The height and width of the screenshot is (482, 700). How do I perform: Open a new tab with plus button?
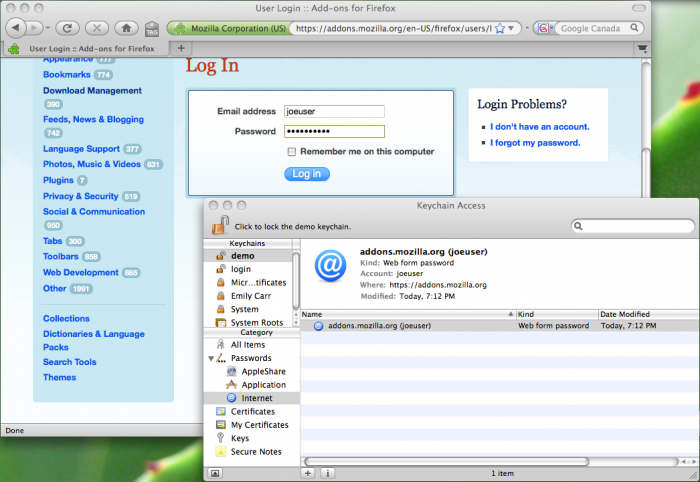coord(181,48)
